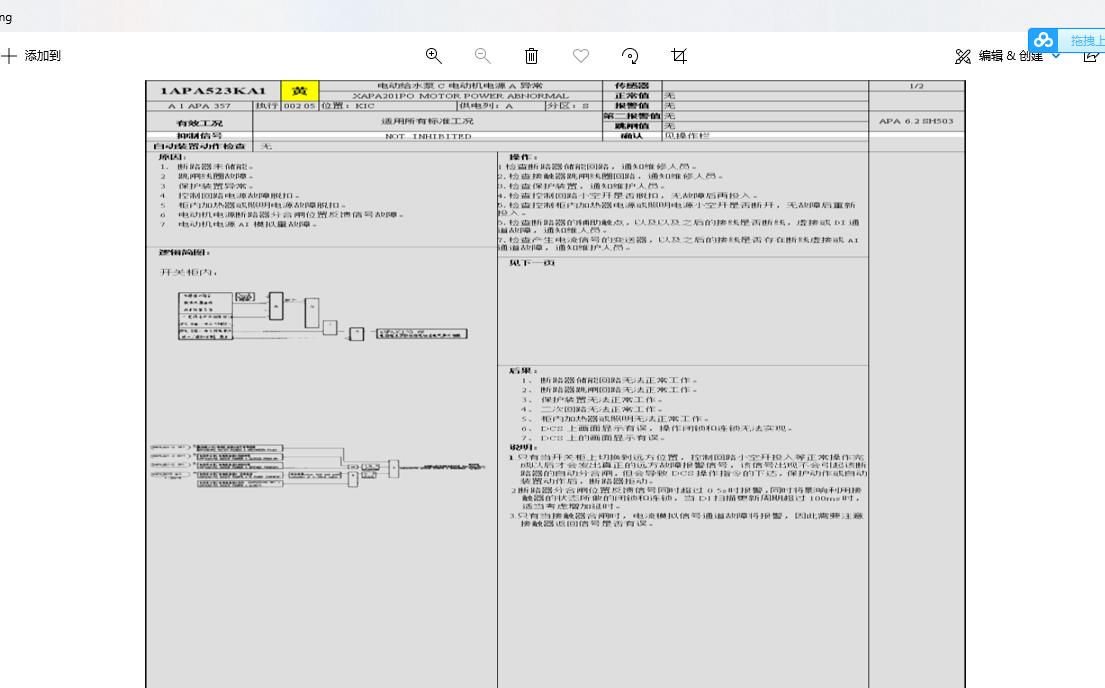The height and width of the screenshot is (688, 1105).
Task: Delete the photo with the trash icon
Action: (x=532, y=56)
